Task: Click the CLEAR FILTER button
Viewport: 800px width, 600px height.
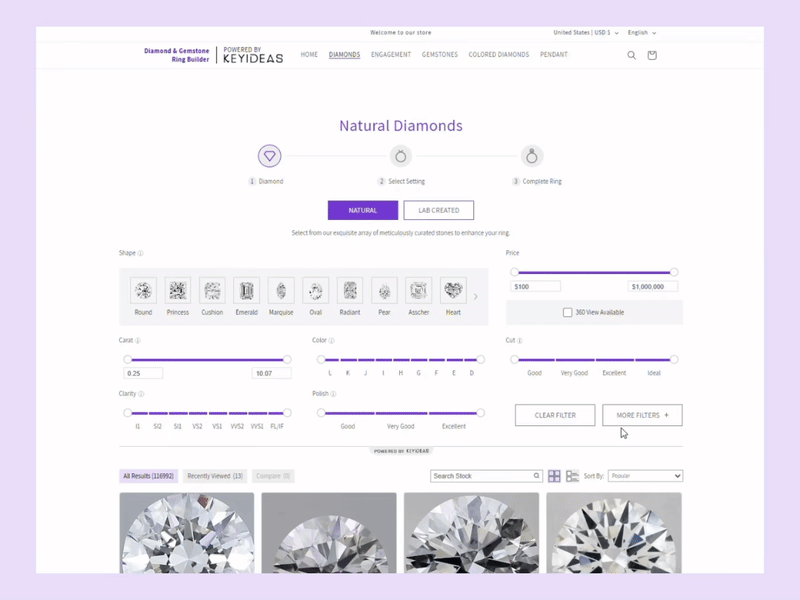Action: pyautogui.click(x=555, y=415)
